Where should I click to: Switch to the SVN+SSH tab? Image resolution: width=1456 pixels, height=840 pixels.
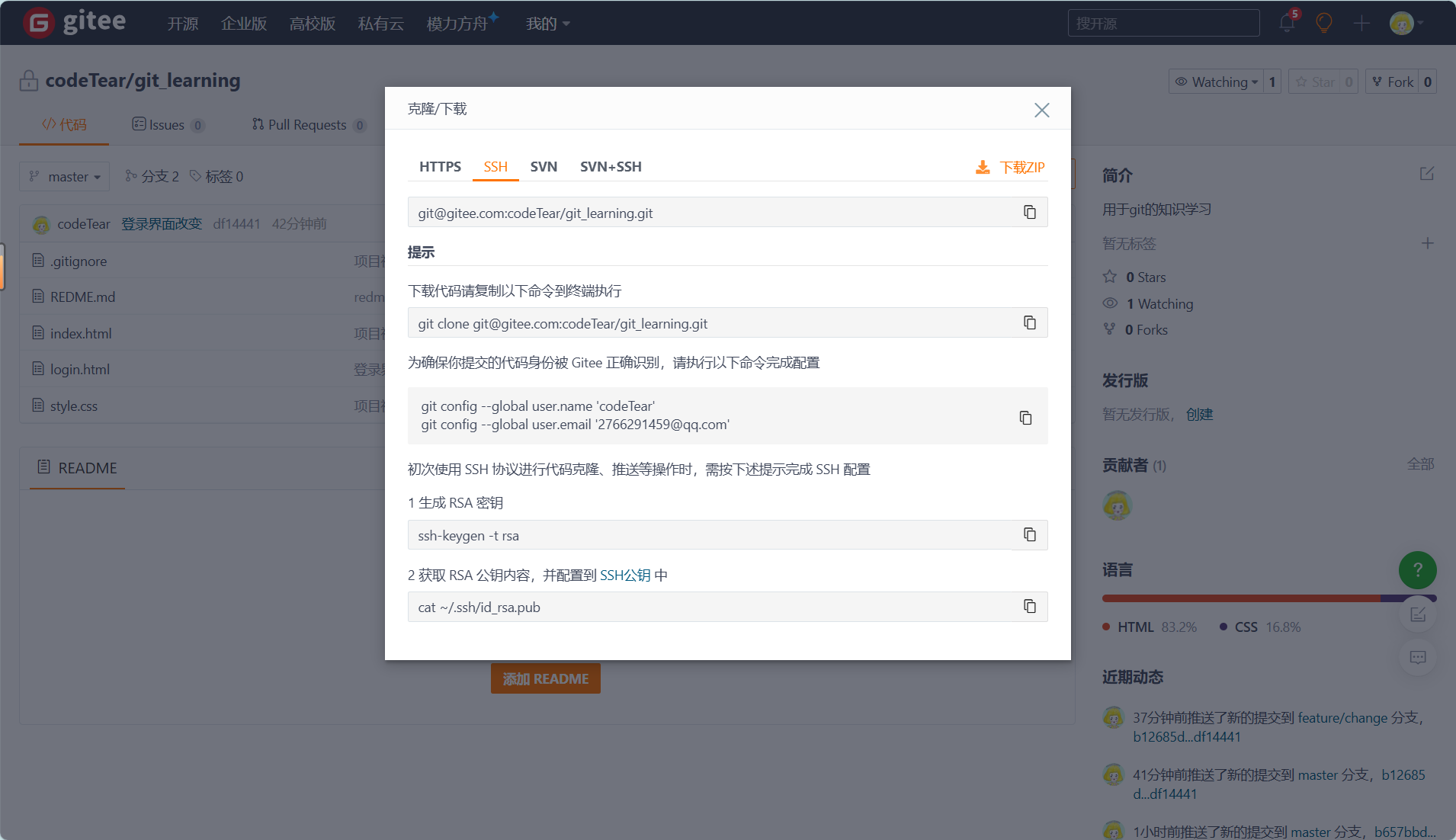tap(611, 166)
